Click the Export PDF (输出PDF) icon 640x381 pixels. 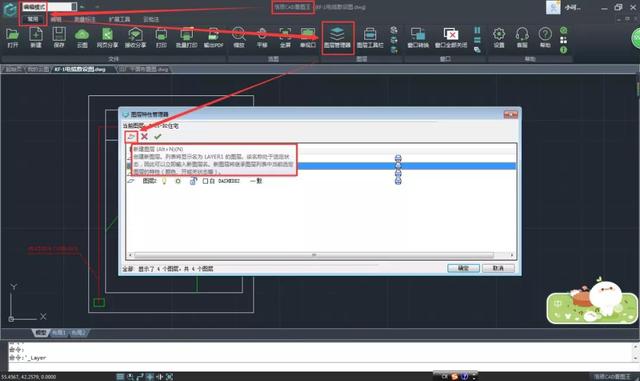click(213, 37)
